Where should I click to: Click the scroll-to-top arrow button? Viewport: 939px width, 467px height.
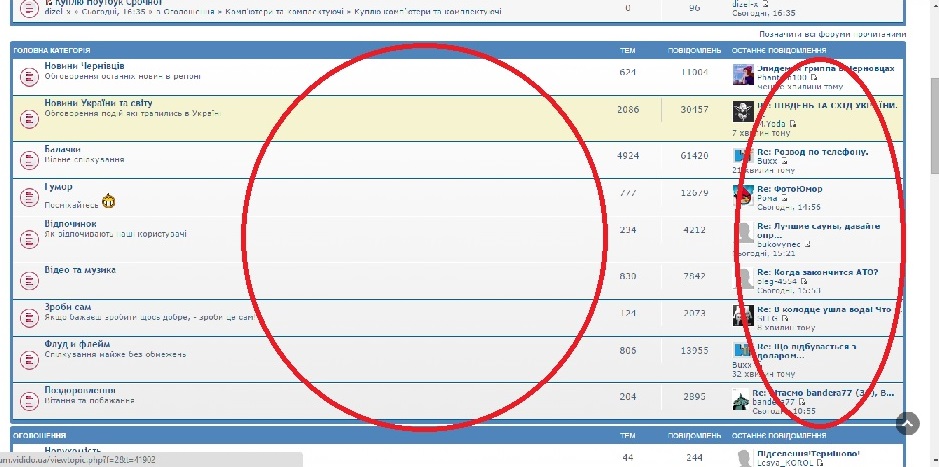pos(906,423)
